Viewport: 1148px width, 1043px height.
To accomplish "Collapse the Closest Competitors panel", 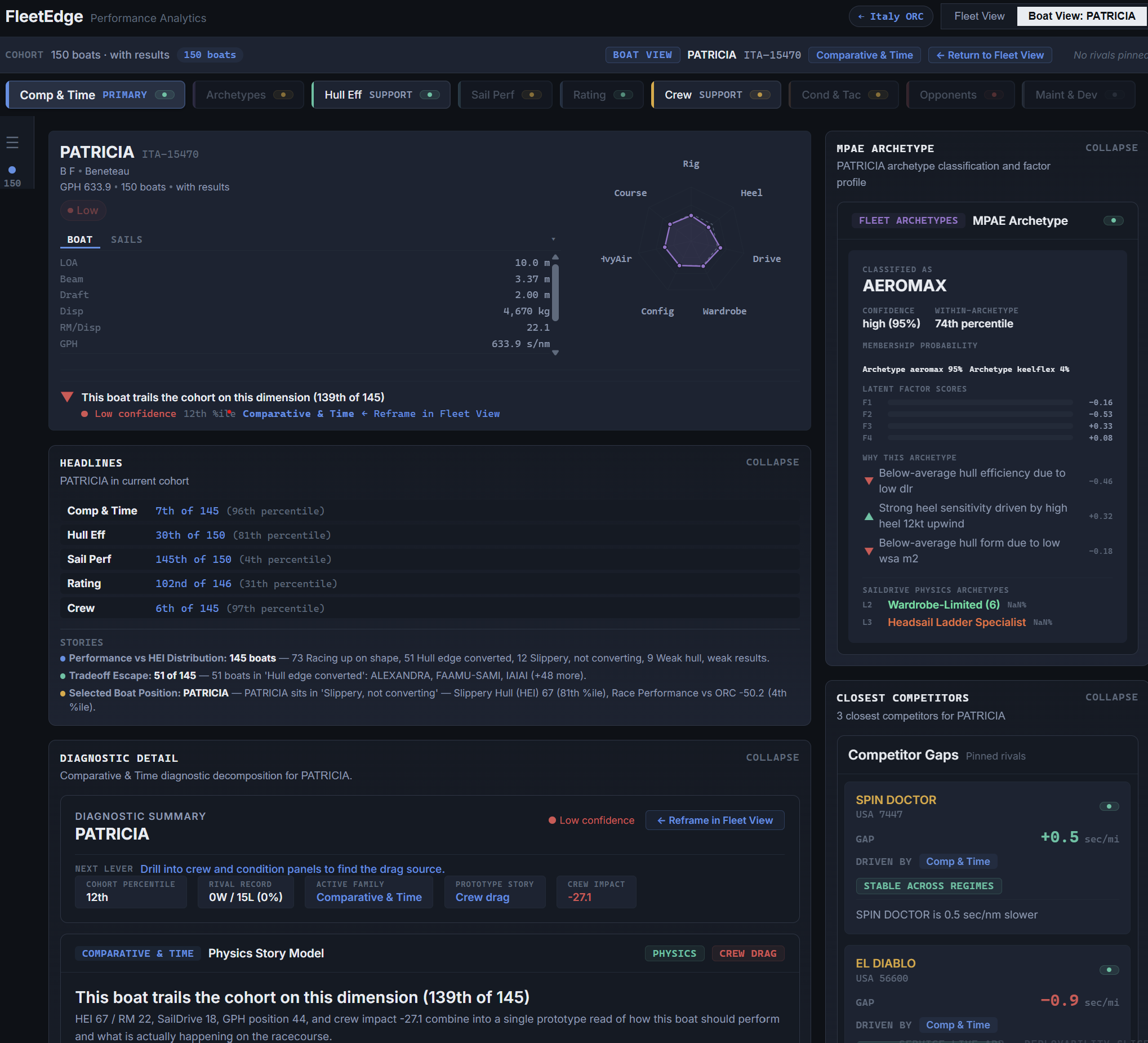I will [1111, 696].
